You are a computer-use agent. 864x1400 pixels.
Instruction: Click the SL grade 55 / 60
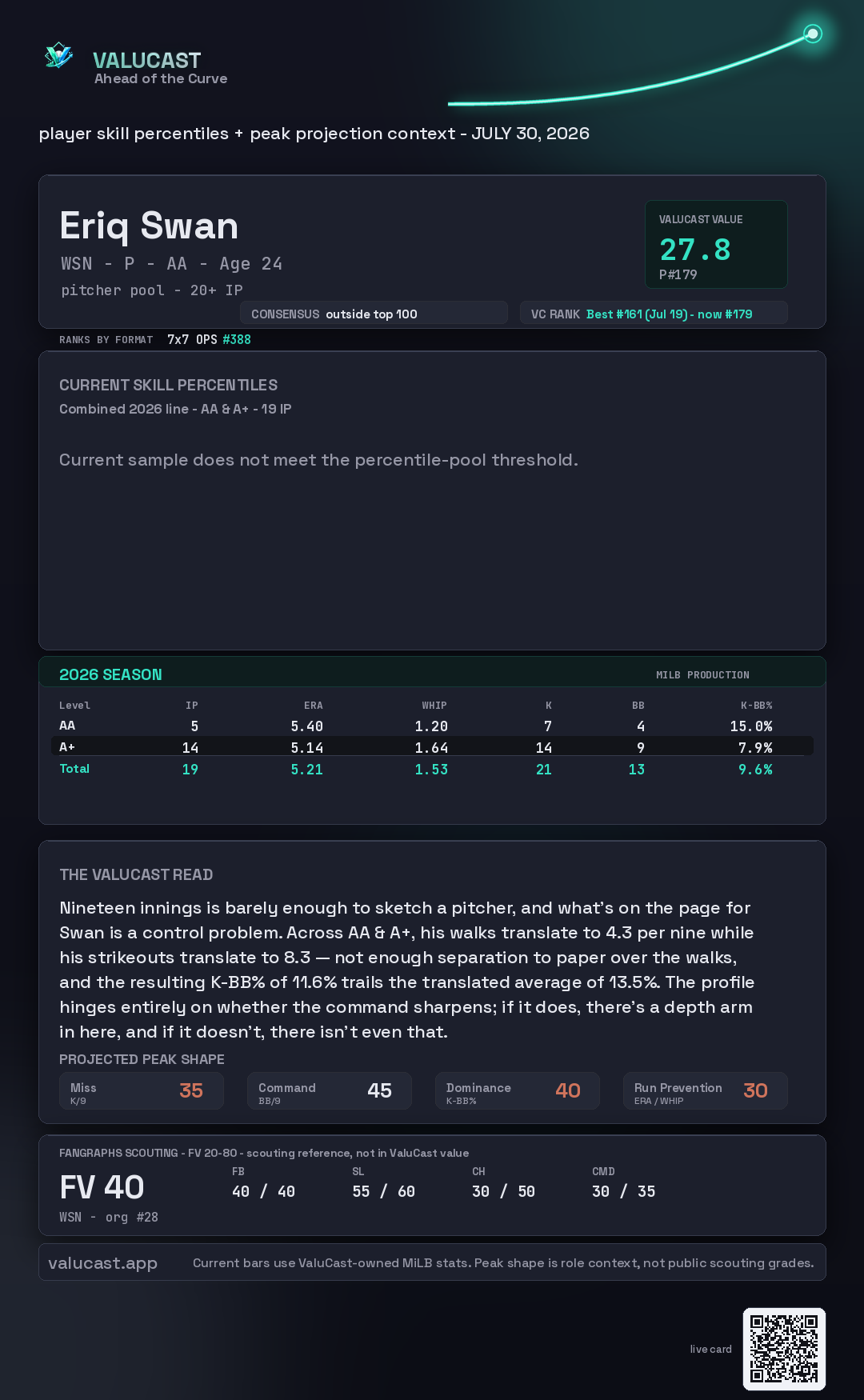(383, 1191)
